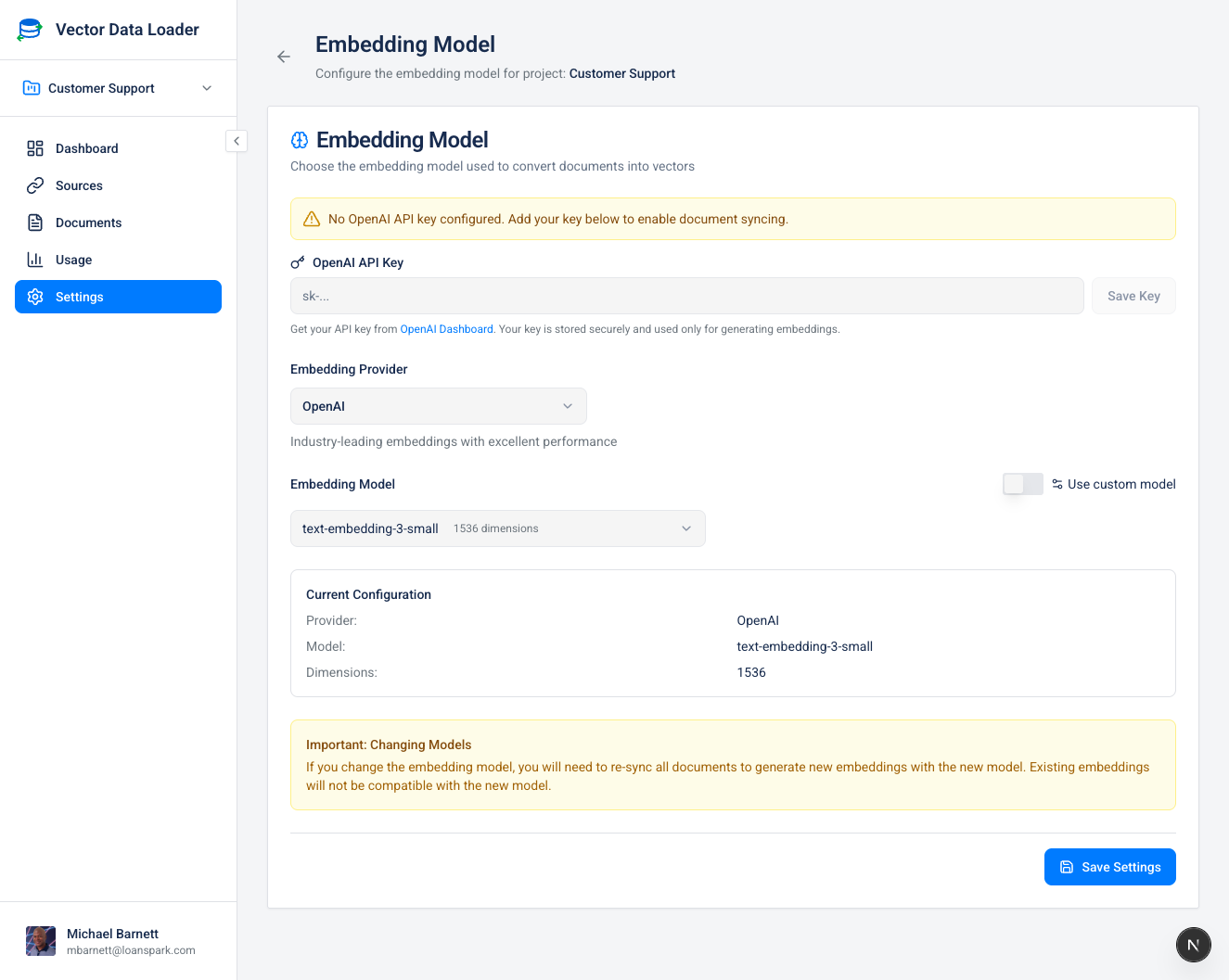
Task: Click the Usage bar-chart icon in the sidebar
Action: 35,260
